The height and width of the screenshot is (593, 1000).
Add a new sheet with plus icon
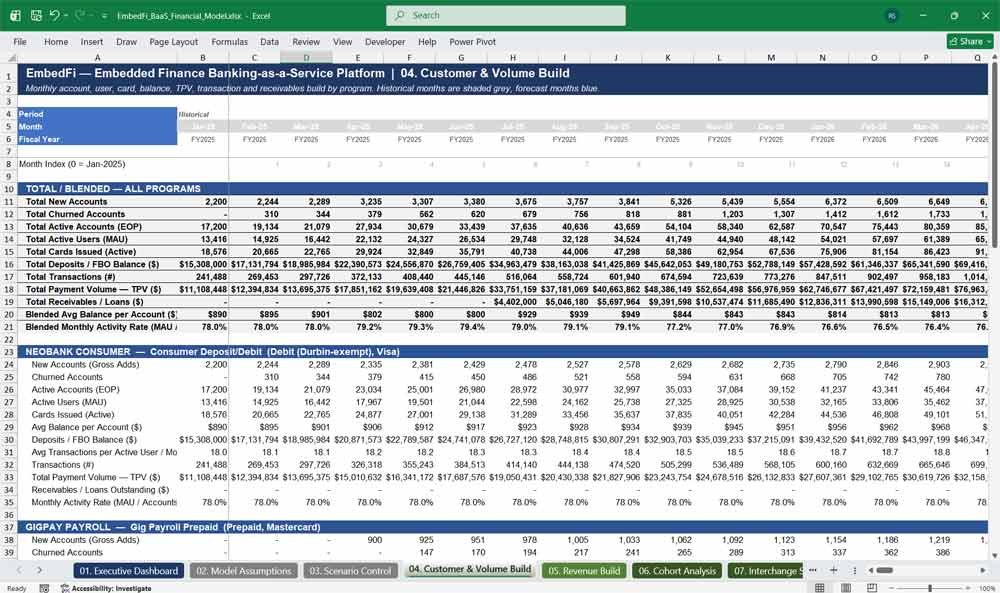833,570
